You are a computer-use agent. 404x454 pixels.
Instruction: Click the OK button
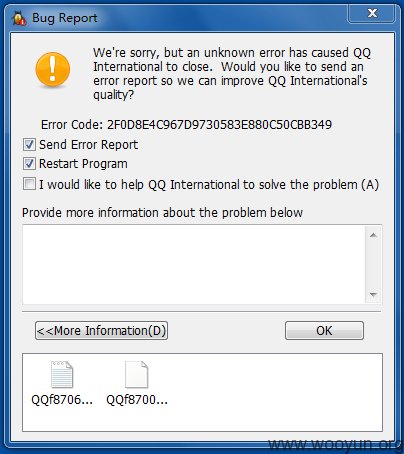coord(324,331)
